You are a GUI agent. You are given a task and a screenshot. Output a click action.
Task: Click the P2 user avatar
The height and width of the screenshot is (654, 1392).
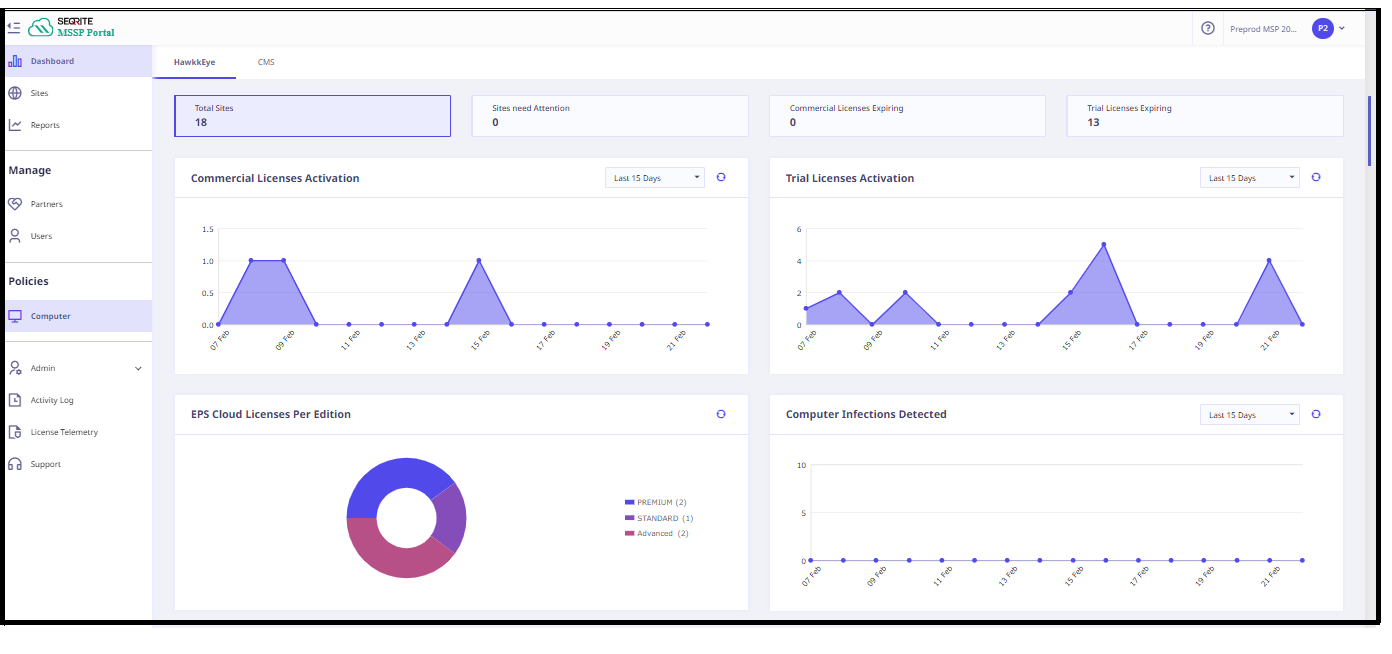pos(1323,28)
